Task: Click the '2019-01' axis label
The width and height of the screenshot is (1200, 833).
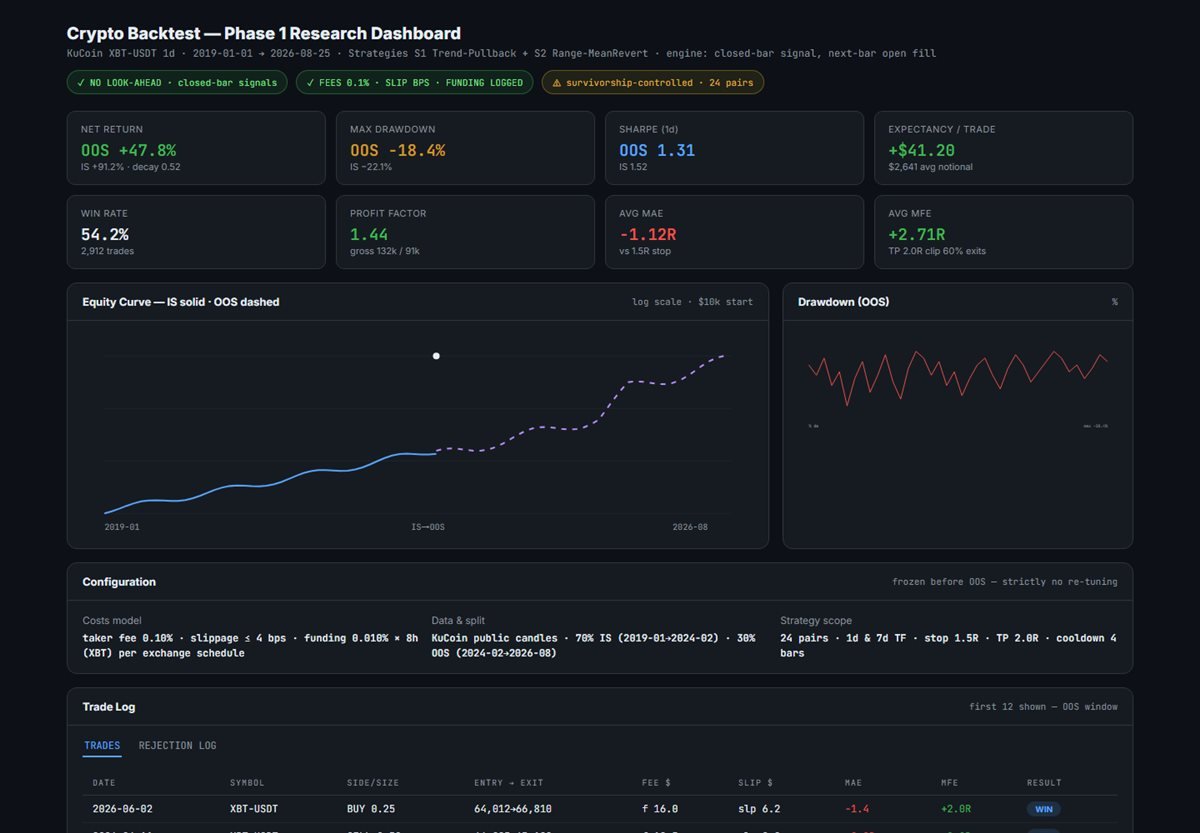Action: [x=122, y=527]
